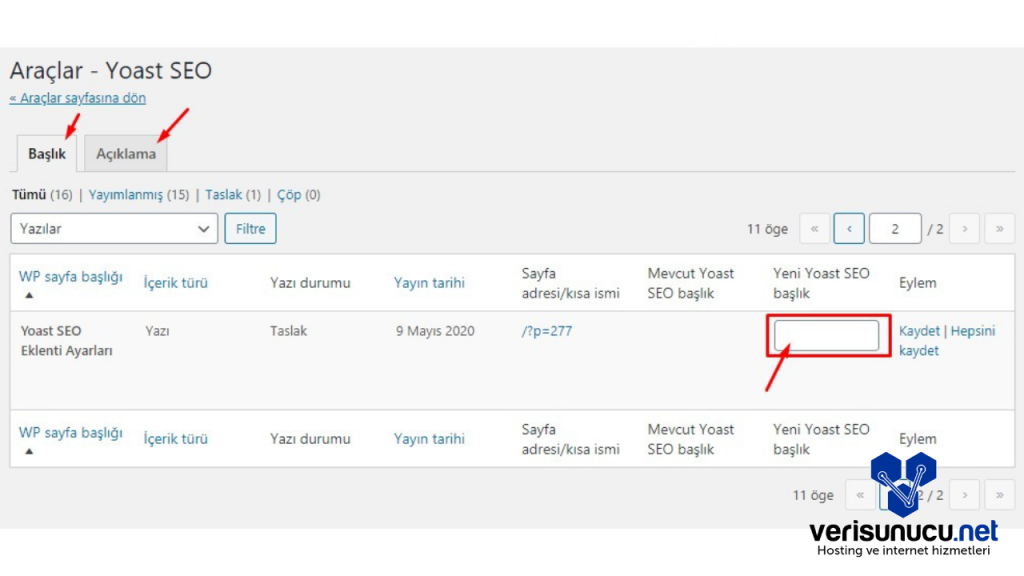The image size is (1024, 576).
Task: Click the top page number input box
Action: [x=895, y=229]
